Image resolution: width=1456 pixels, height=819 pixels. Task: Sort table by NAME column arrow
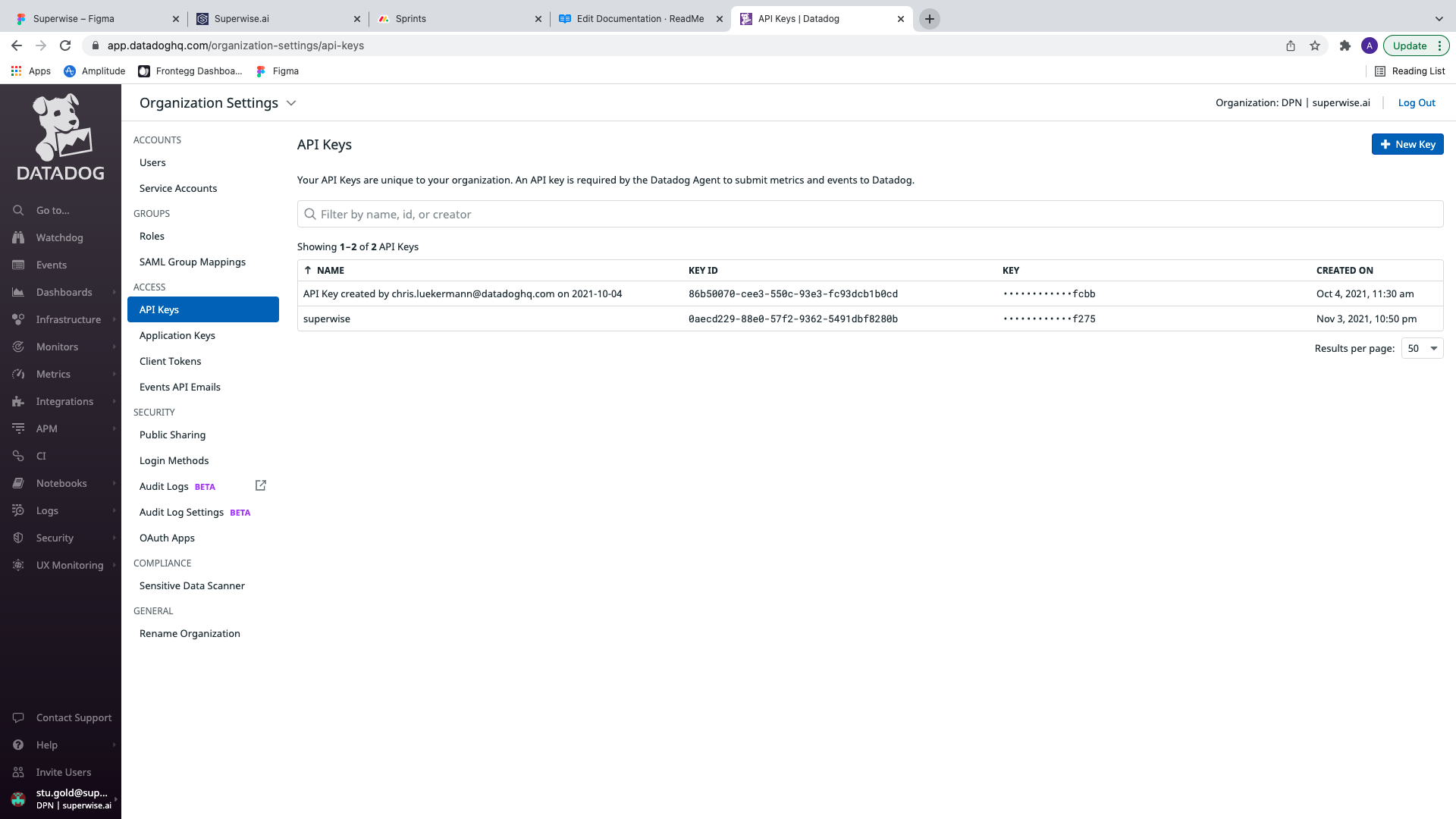(308, 270)
